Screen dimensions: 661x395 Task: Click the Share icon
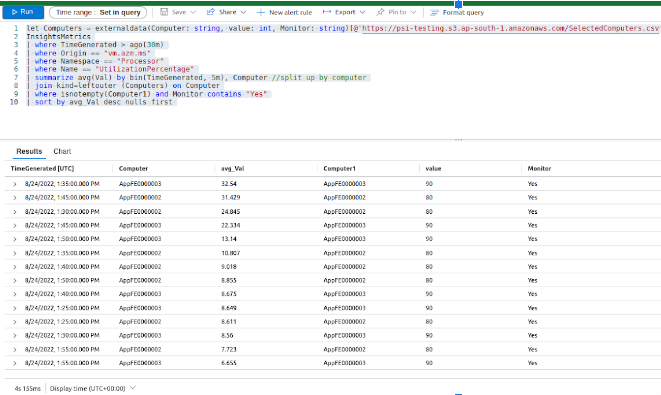click(211, 12)
